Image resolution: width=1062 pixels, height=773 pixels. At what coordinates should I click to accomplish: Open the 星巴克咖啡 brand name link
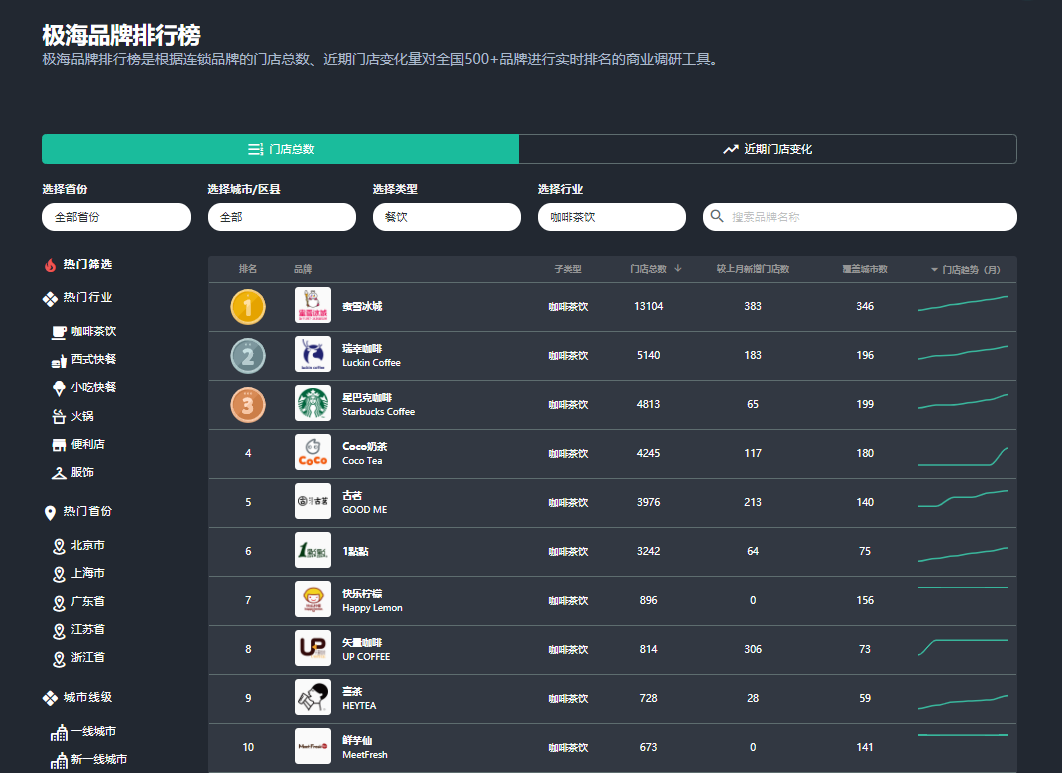(x=367, y=398)
